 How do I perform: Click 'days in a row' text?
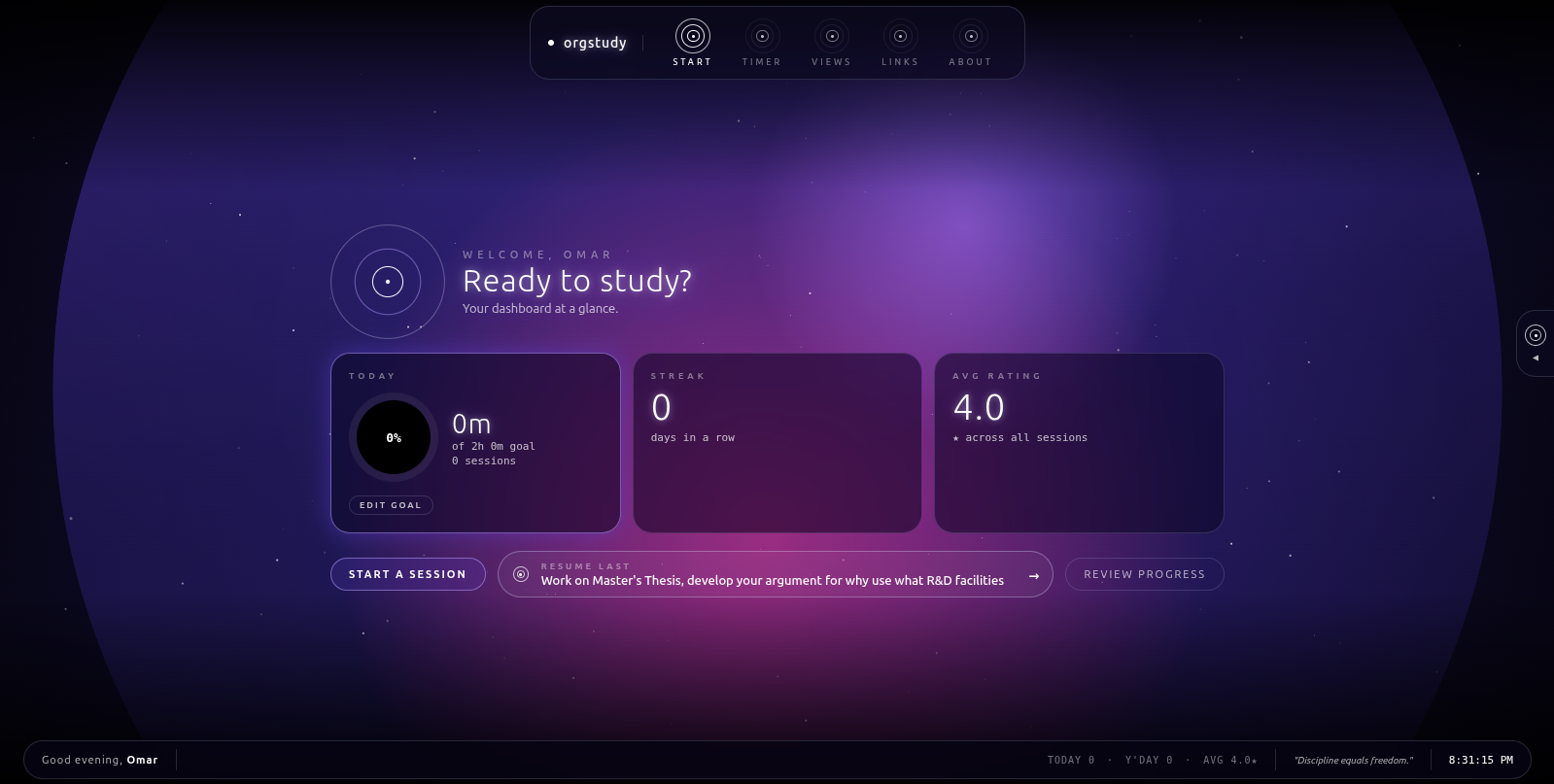pos(693,438)
